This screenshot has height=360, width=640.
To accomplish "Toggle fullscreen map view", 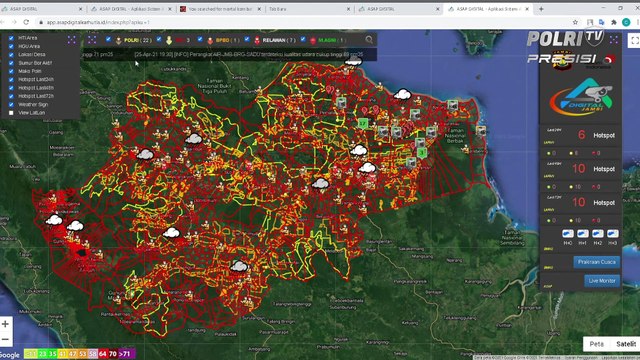I will point(634,40).
